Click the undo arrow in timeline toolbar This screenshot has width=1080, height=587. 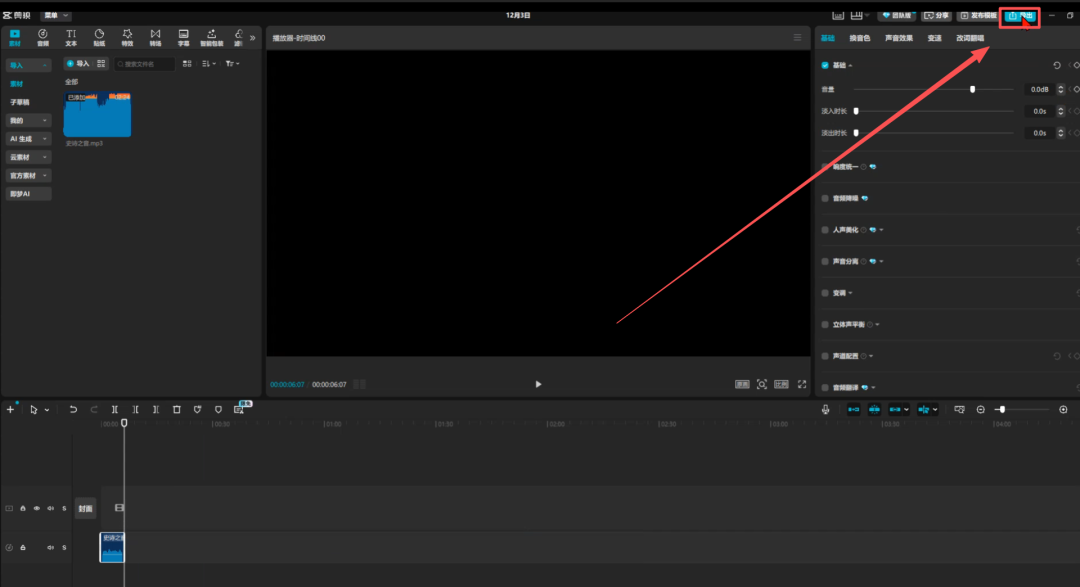[73, 410]
